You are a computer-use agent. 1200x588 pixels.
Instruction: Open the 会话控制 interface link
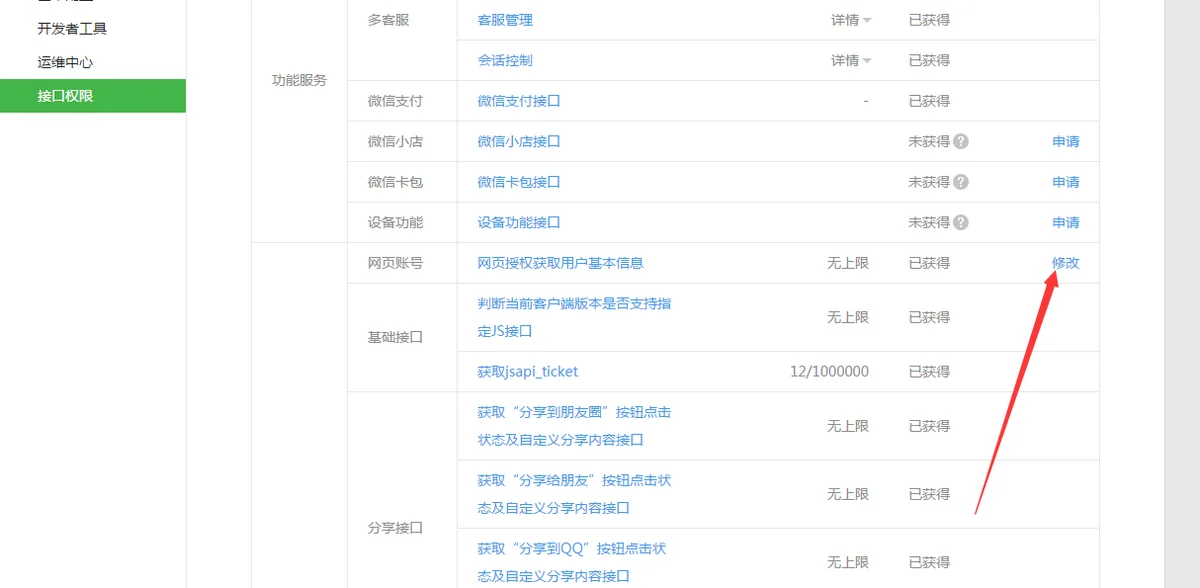coord(505,60)
